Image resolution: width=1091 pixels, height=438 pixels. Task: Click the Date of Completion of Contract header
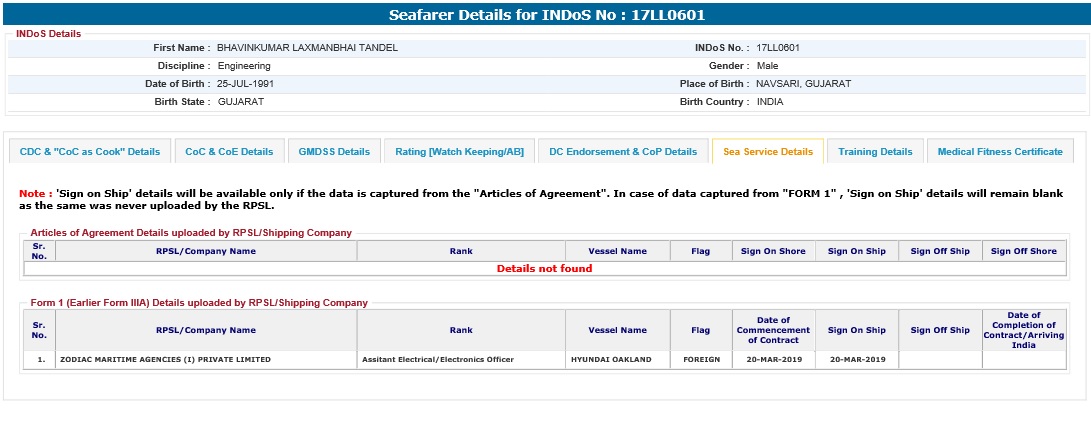click(x=1024, y=330)
